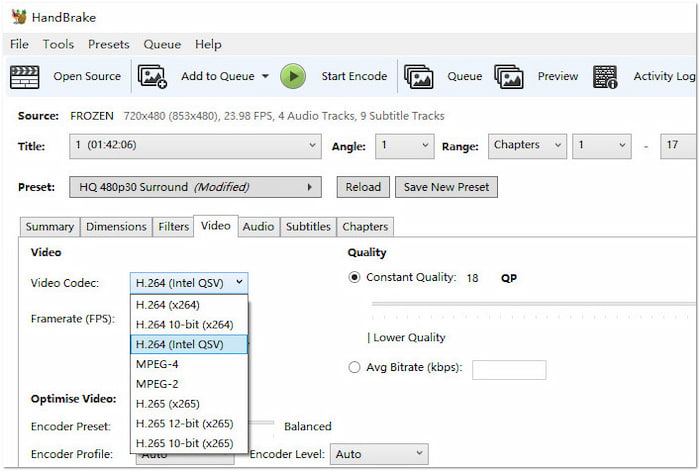Open the Range type Chapters dropdown
Image resolution: width=700 pixels, height=471 pixels.
[x=527, y=146]
